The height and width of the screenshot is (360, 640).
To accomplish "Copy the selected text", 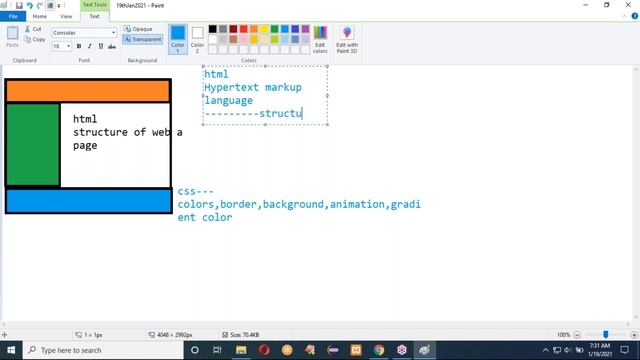I will 35,39.
